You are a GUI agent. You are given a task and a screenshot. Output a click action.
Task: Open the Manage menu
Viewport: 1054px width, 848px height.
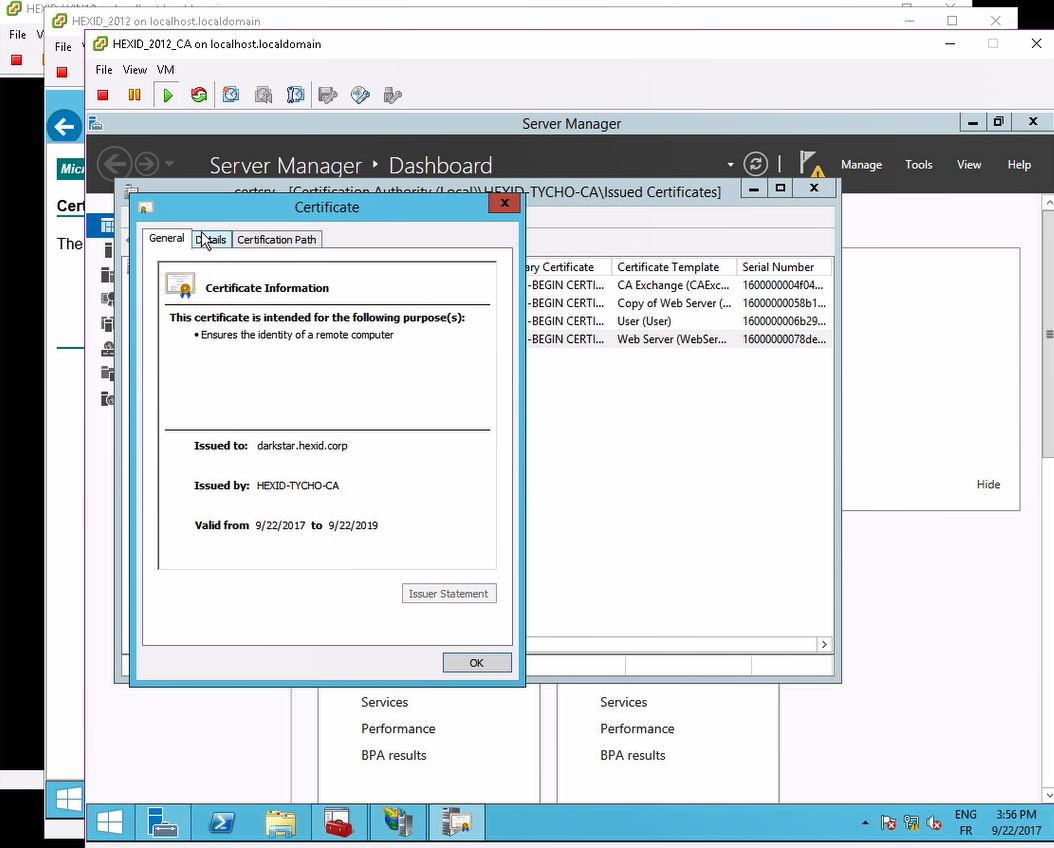[861, 165]
